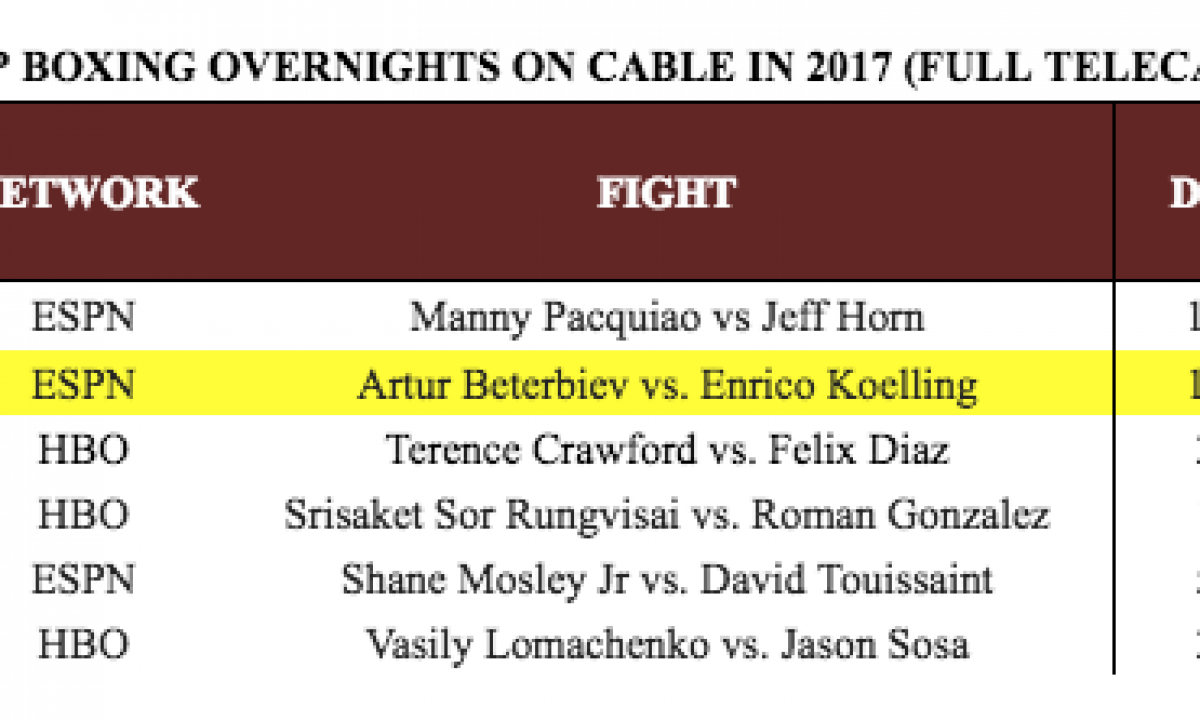
Task: Click the name Roman Gonzalez
Action: pos(900,515)
